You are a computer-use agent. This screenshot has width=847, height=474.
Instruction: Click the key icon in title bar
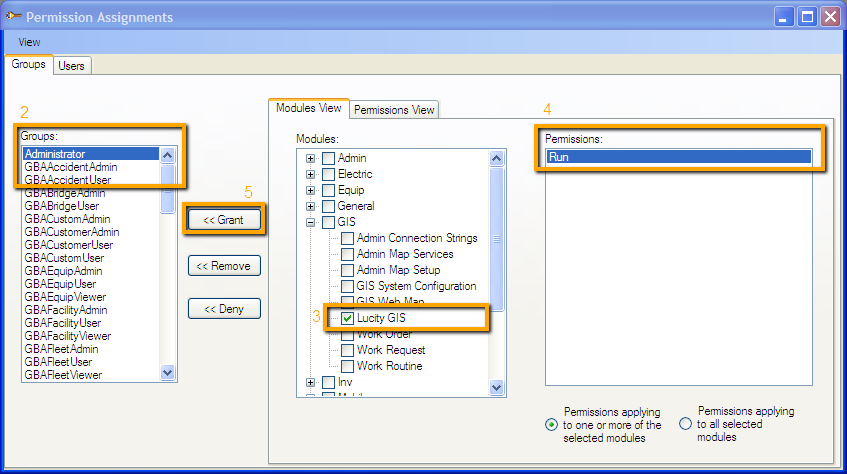click(14, 16)
